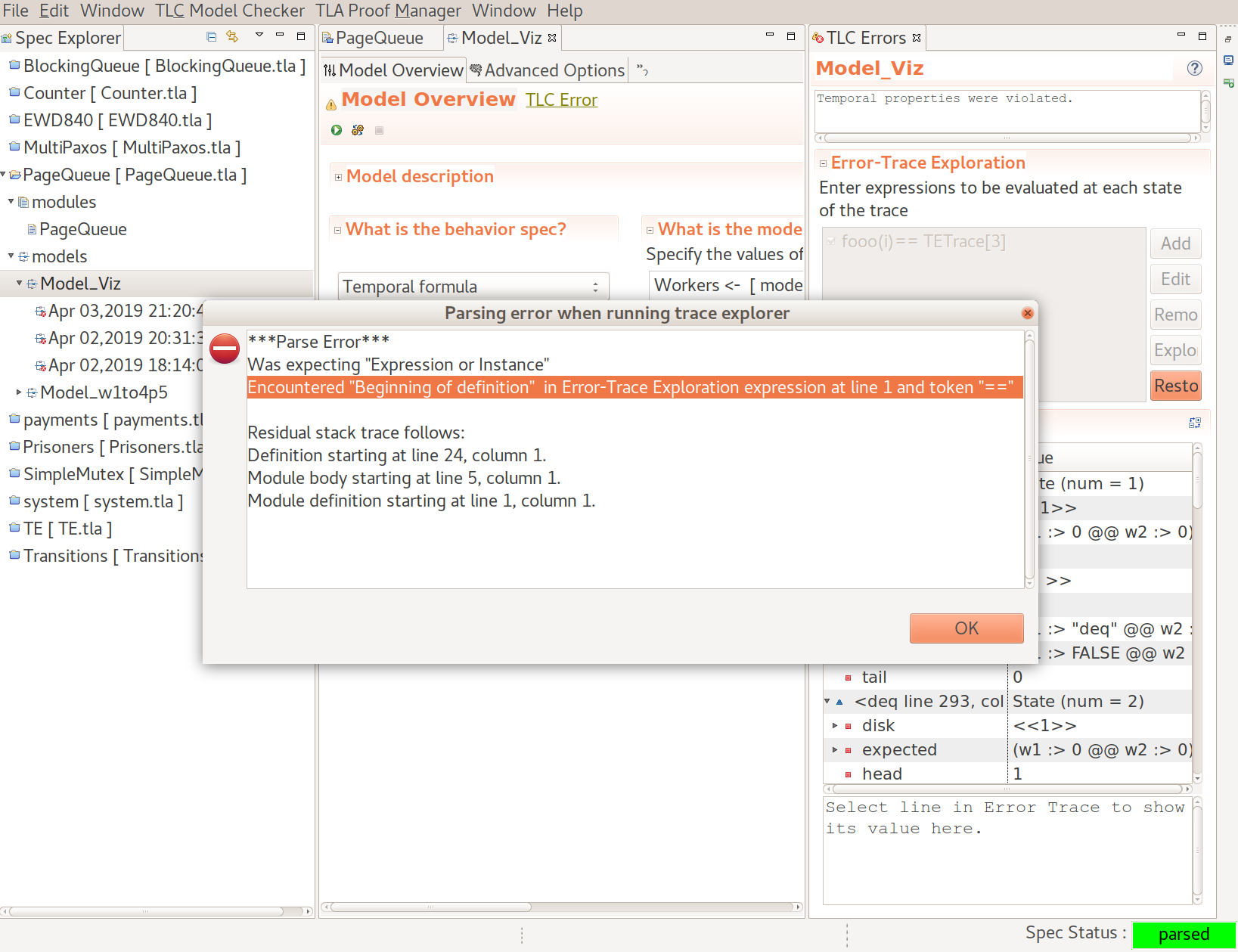Collapse the deq line 293 state entry

pyautogui.click(x=827, y=701)
